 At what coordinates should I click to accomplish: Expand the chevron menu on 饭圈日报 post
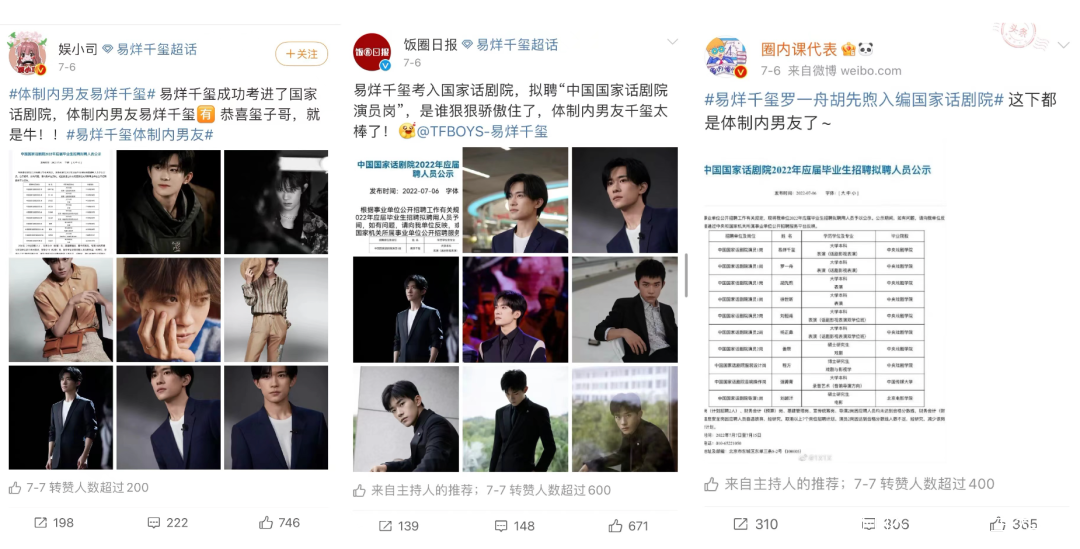[672, 42]
